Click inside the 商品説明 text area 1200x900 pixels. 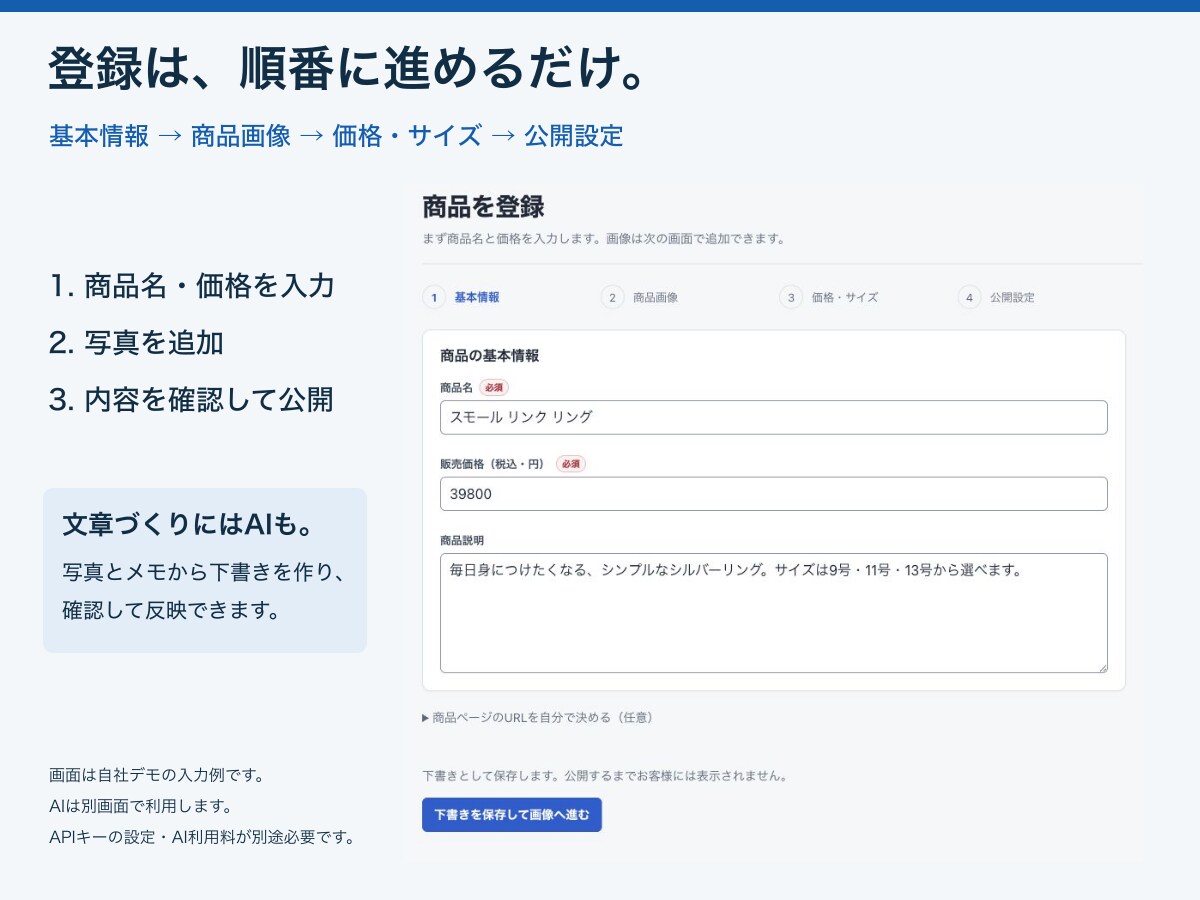coord(773,613)
